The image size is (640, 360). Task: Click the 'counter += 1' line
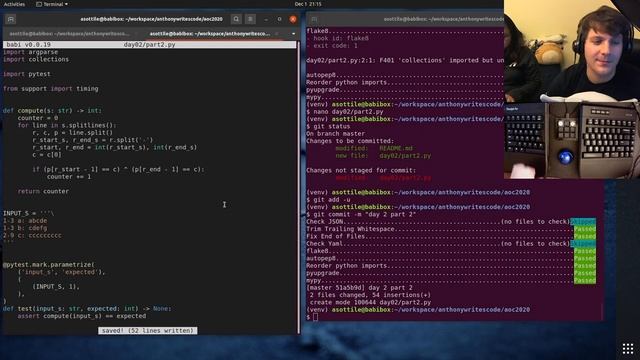click(69, 177)
